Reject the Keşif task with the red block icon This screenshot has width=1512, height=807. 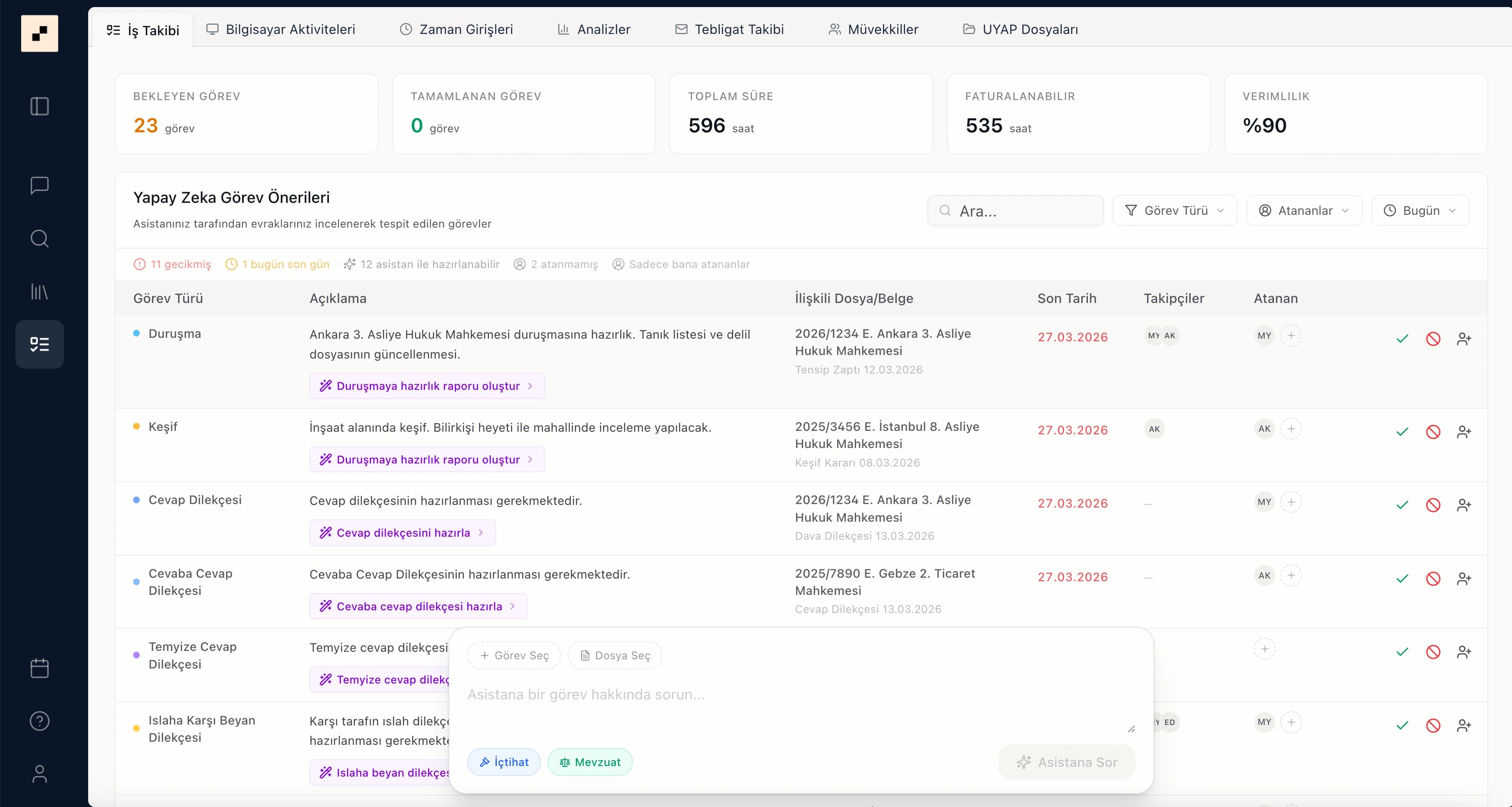coord(1433,432)
